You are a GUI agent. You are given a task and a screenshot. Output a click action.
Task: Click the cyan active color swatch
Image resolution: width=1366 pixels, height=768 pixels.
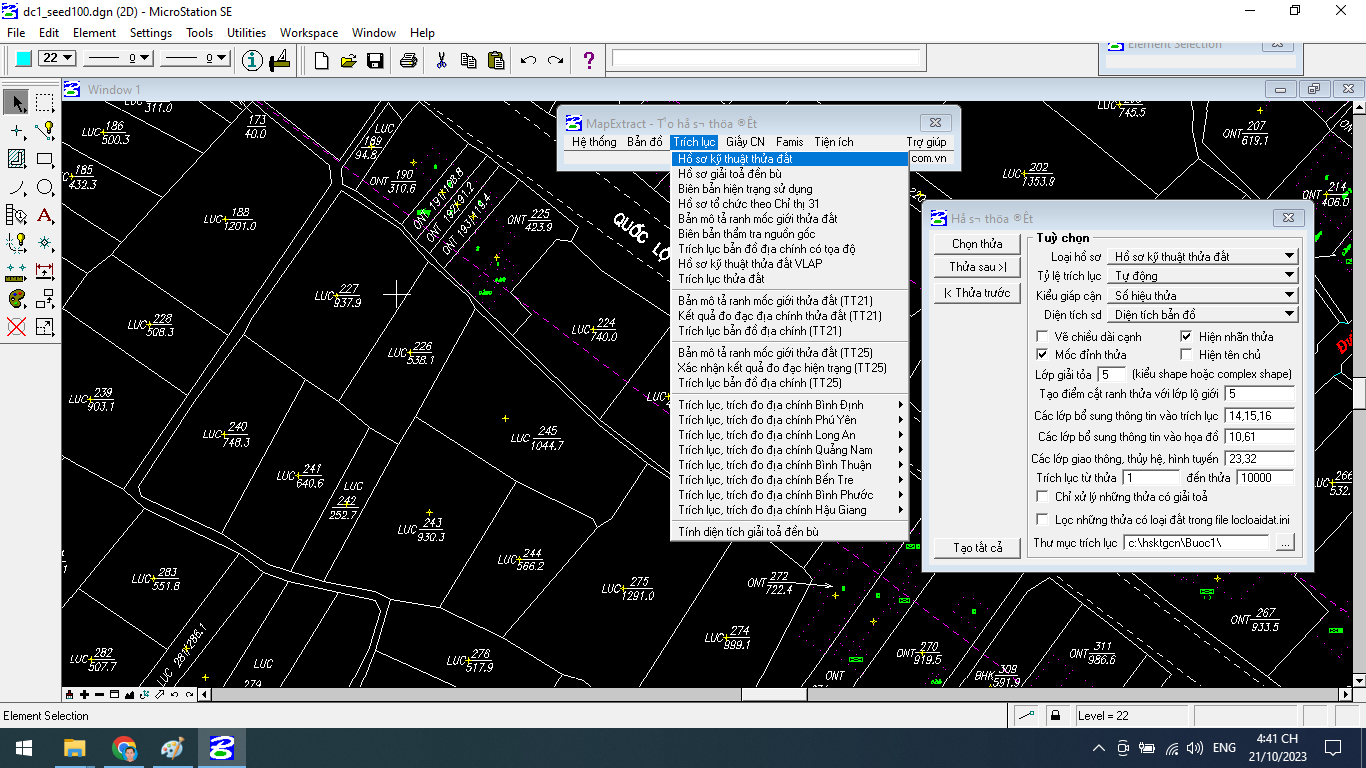click(23, 59)
